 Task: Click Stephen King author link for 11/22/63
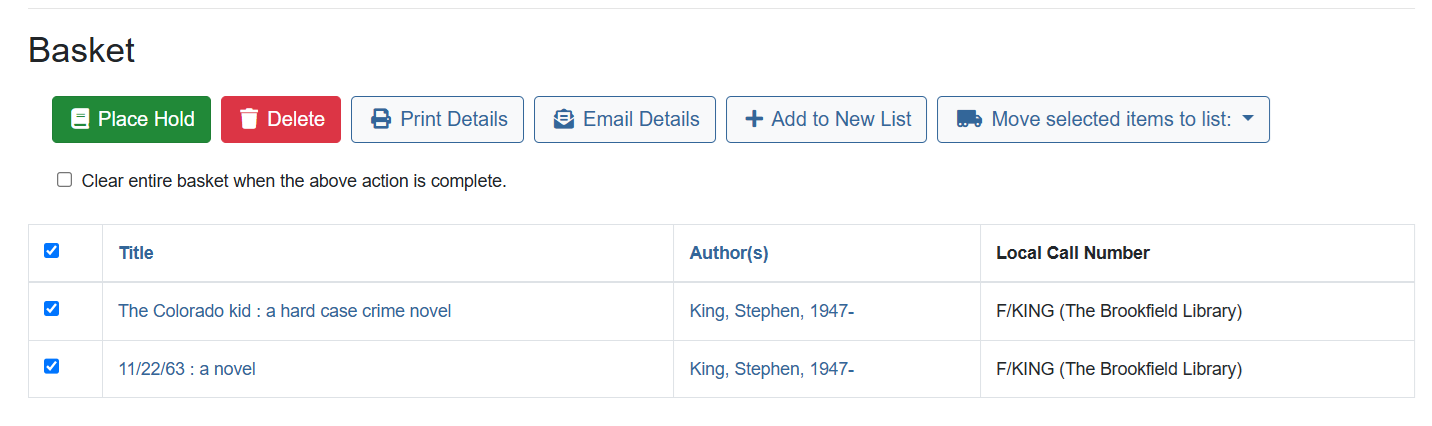click(771, 369)
